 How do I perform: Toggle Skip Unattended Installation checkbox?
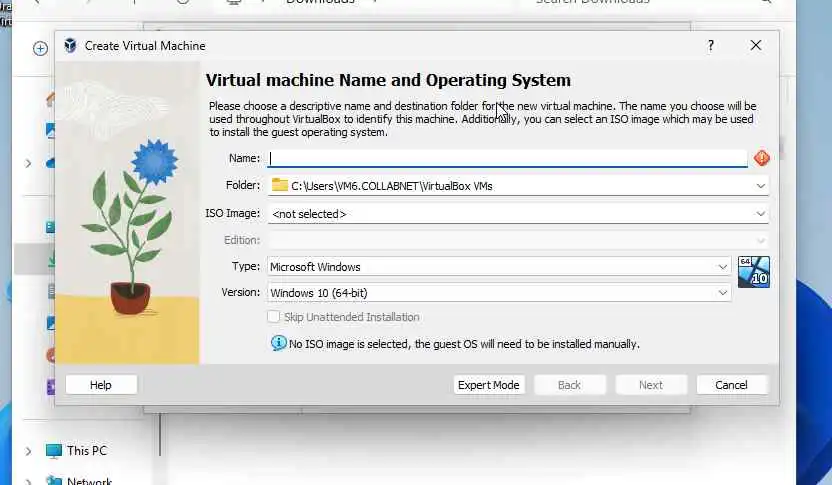click(x=273, y=317)
